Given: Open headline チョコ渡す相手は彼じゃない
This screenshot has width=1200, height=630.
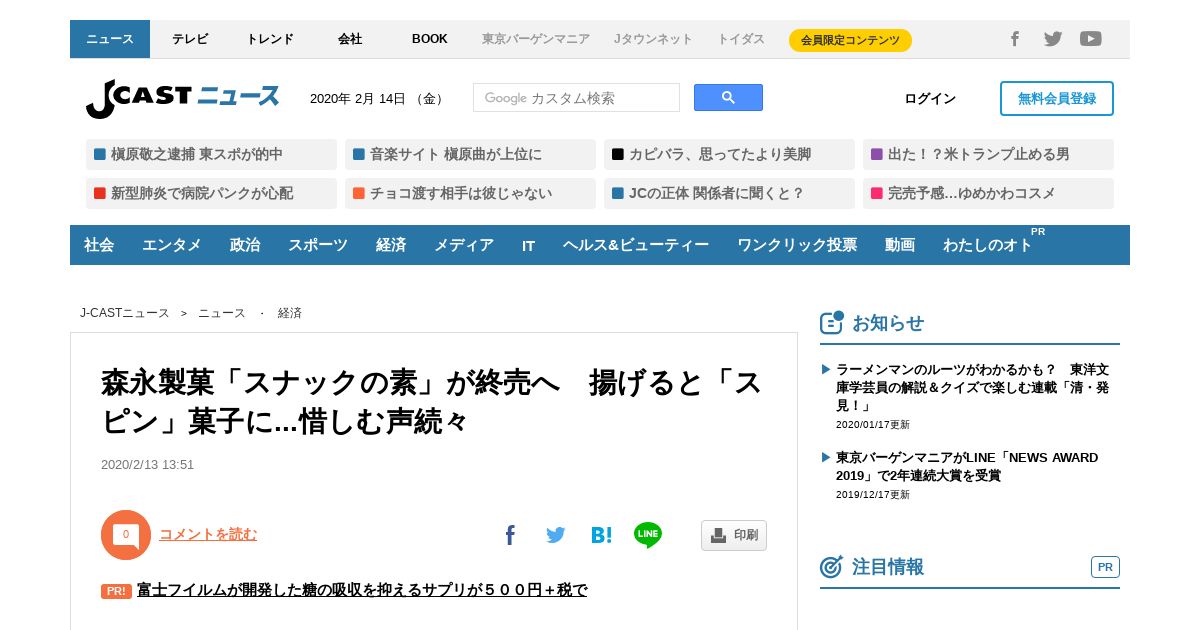Looking at the screenshot, I should (x=470, y=193).
